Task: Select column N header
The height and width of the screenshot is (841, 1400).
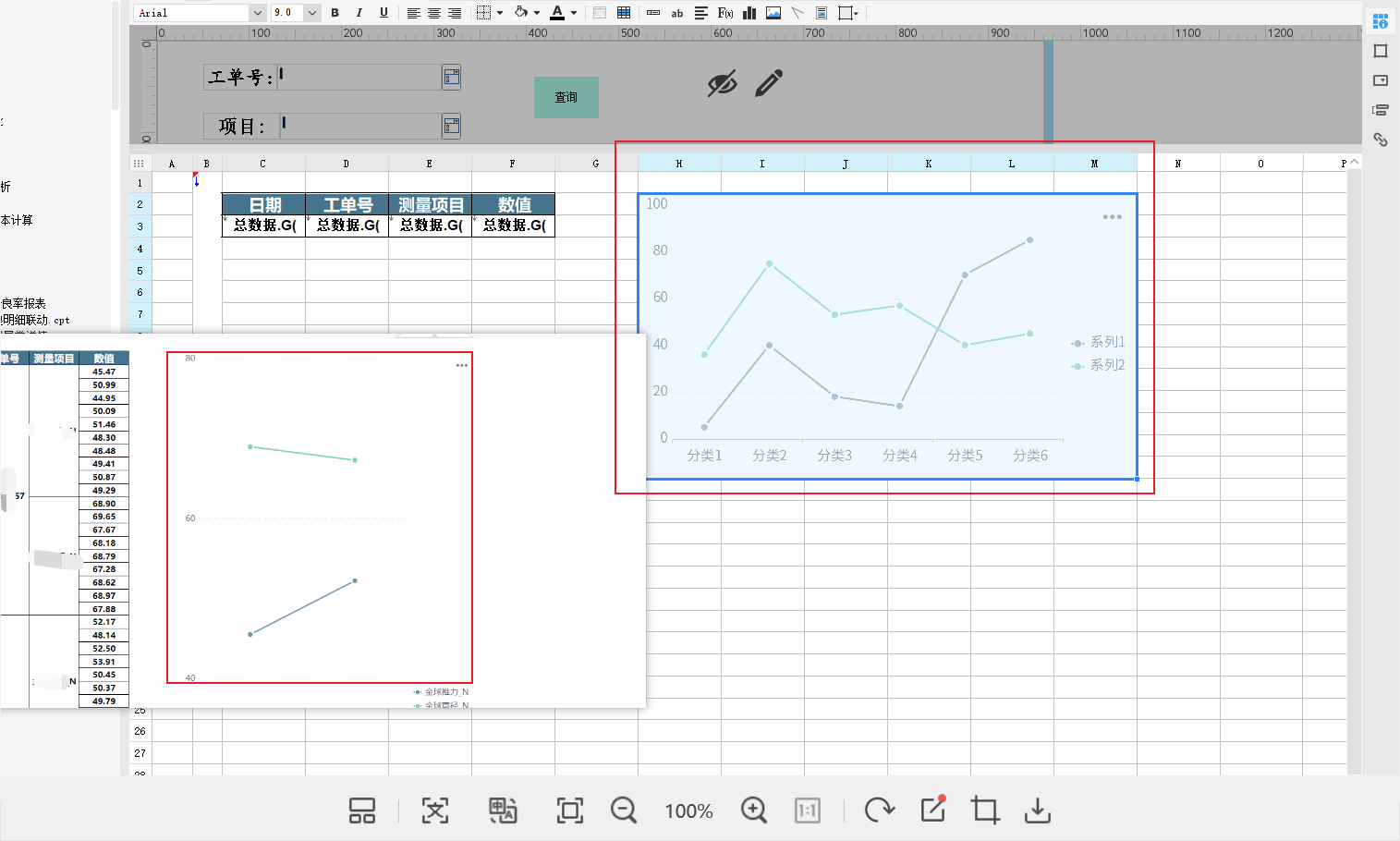Action: (x=1178, y=164)
